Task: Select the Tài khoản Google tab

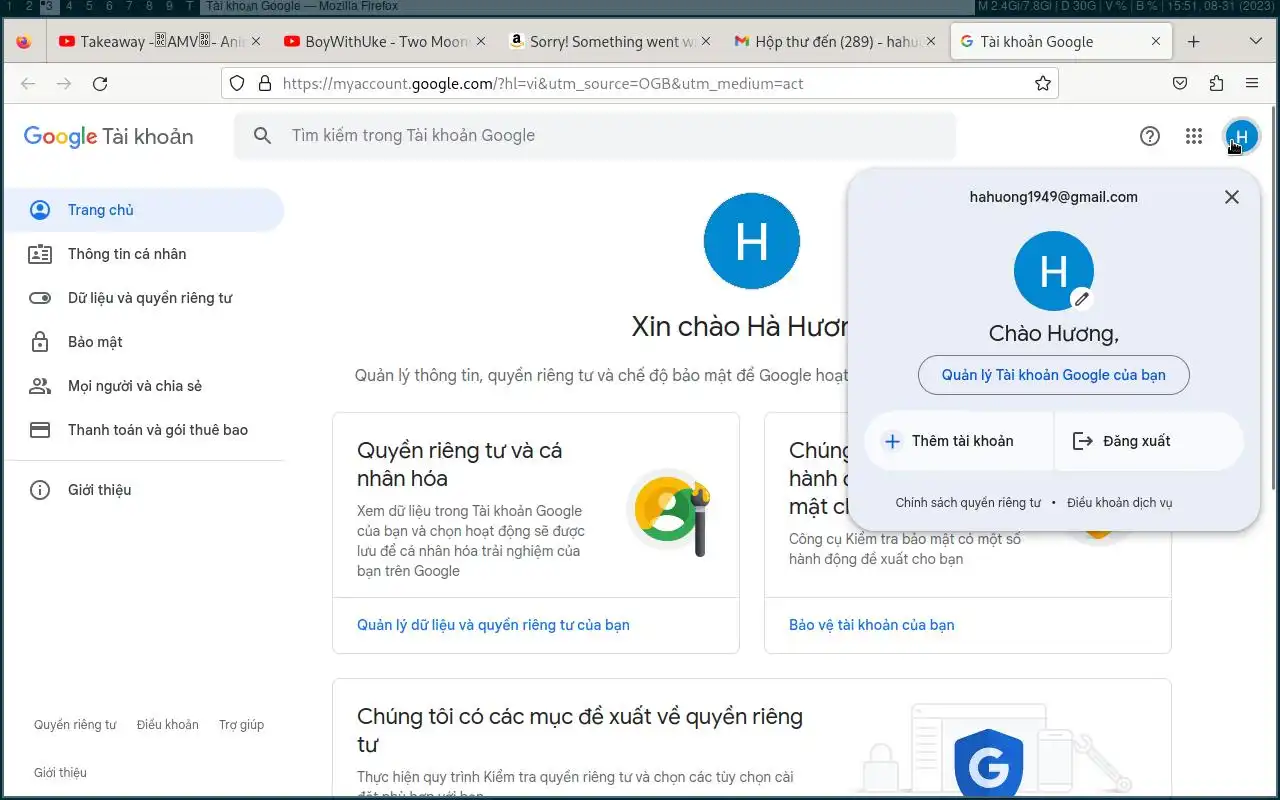Action: pos(1060,42)
